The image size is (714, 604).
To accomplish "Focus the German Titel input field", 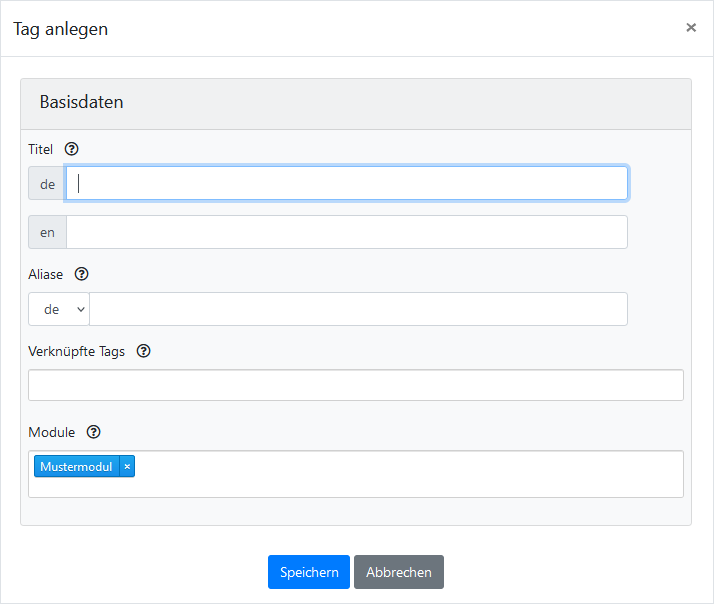I will pos(346,183).
